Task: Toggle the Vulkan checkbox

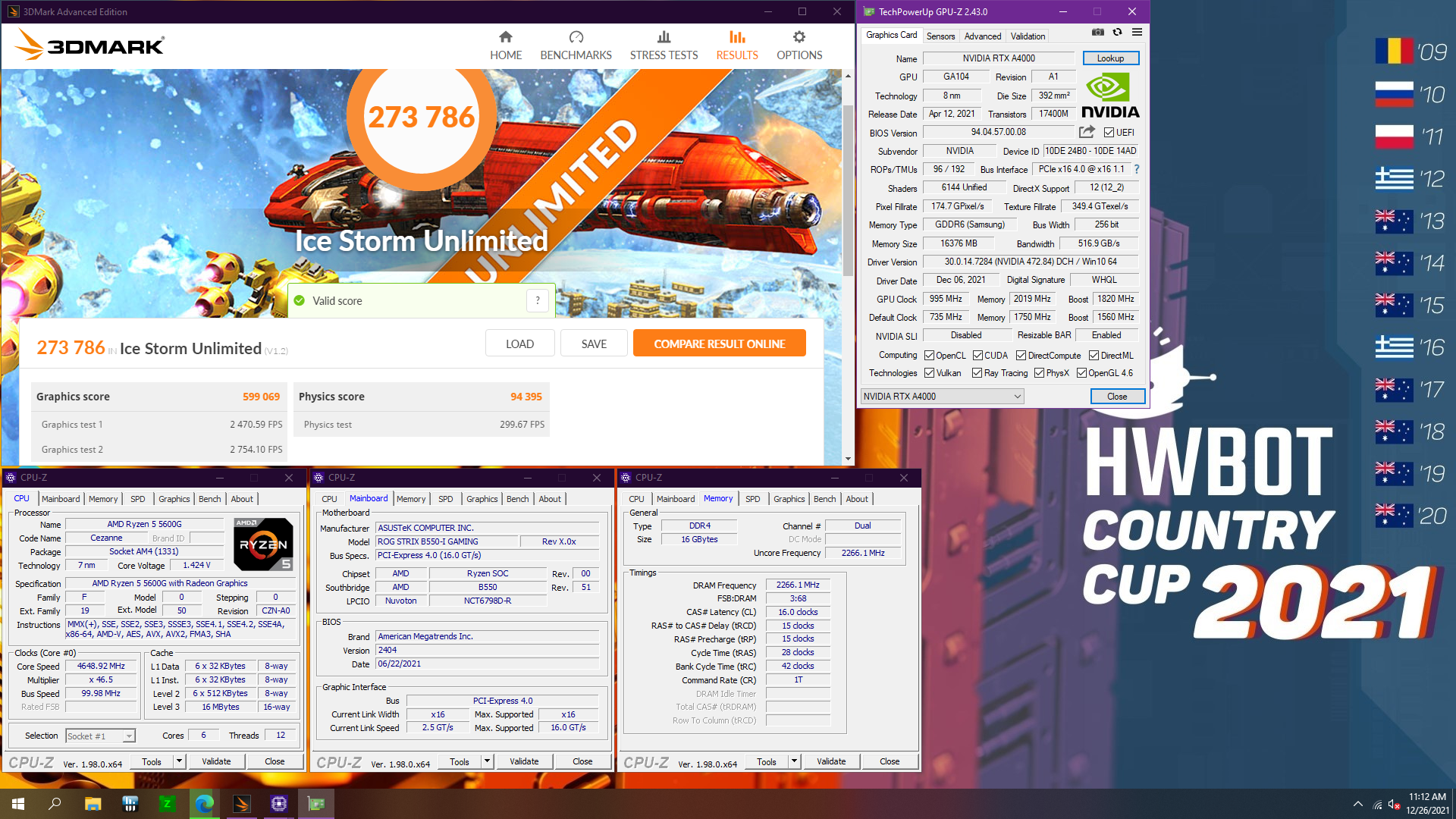Action: coord(929,373)
